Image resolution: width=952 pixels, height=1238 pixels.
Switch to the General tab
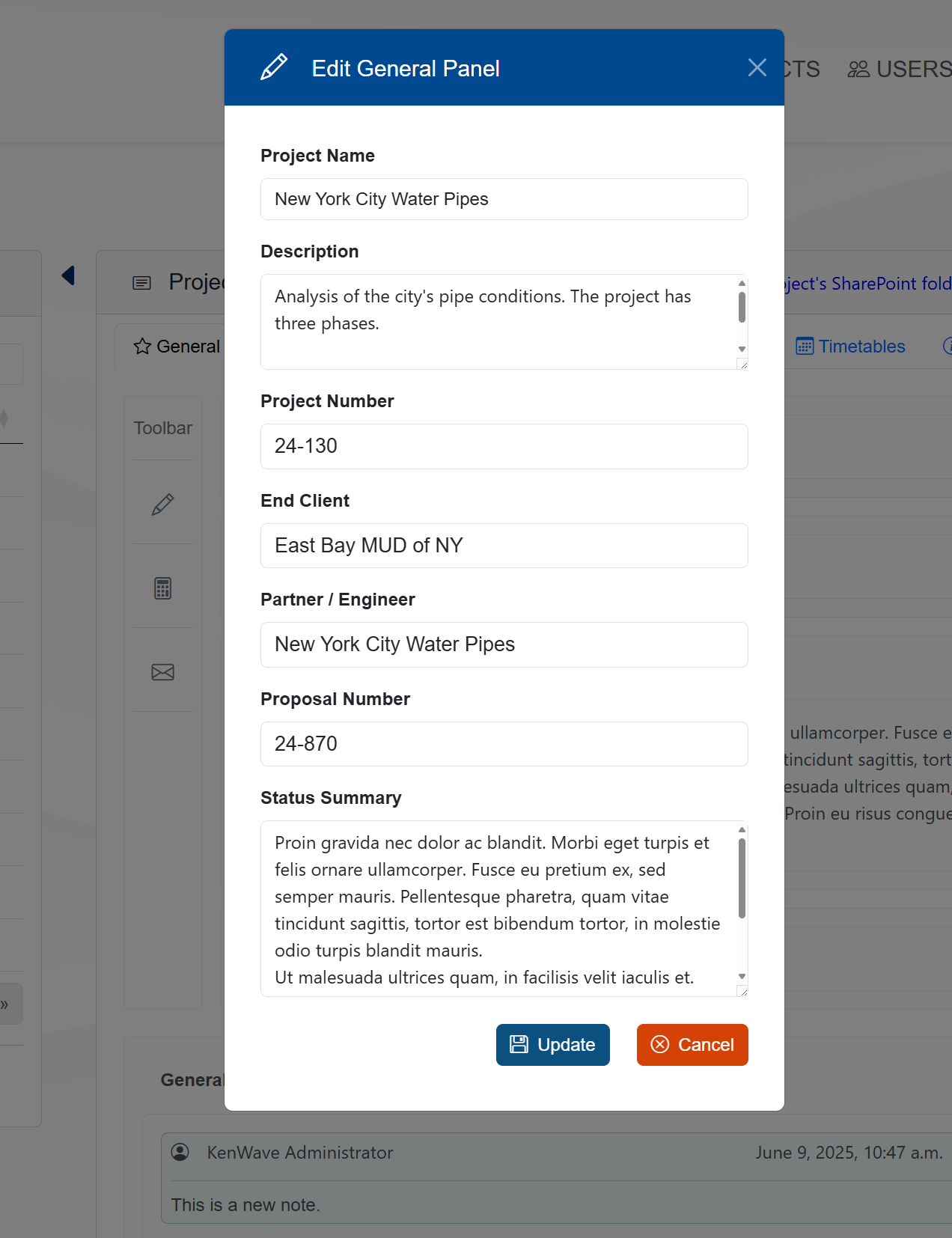[187, 347]
